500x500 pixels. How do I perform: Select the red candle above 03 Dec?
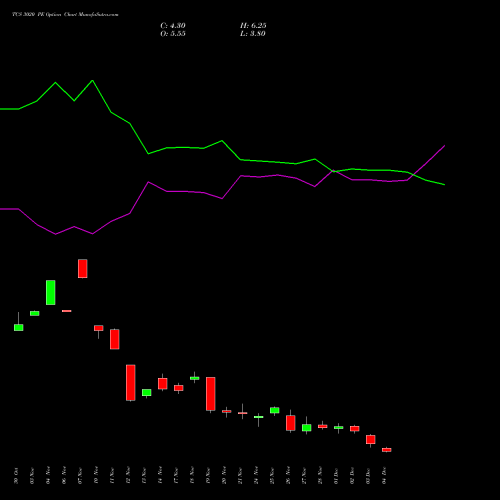click(x=371, y=439)
